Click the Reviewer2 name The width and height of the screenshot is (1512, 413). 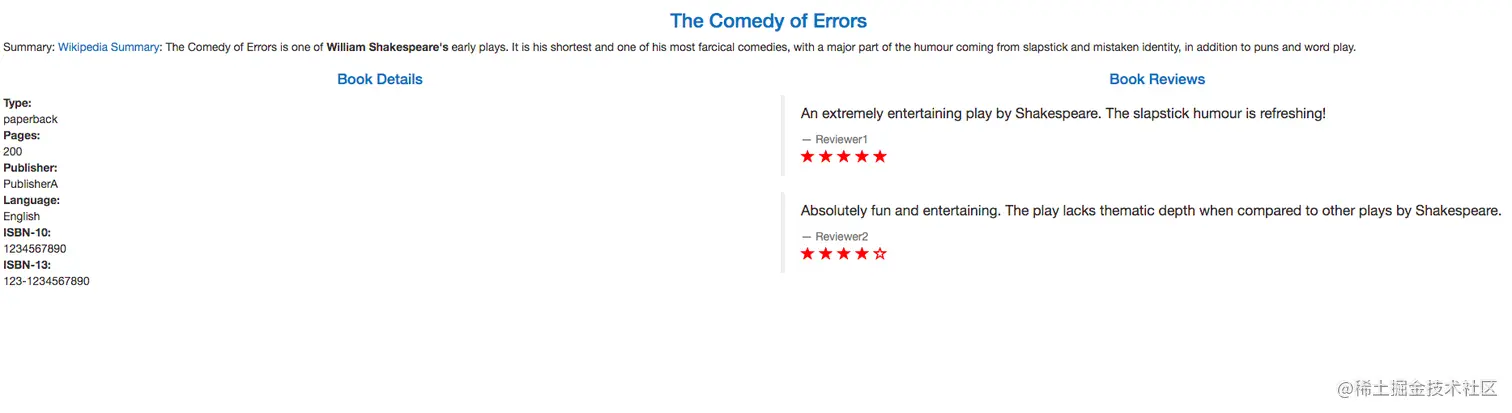pyautogui.click(x=841, y=237)
